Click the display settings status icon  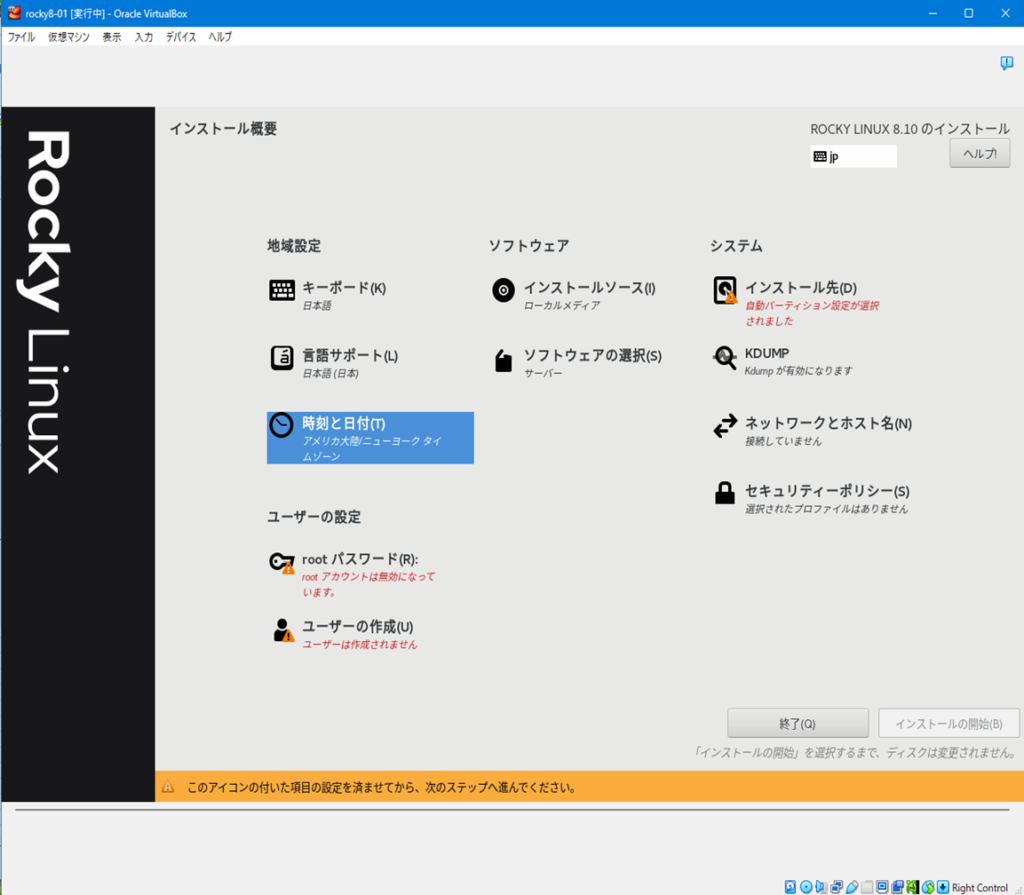click(882, 887)
